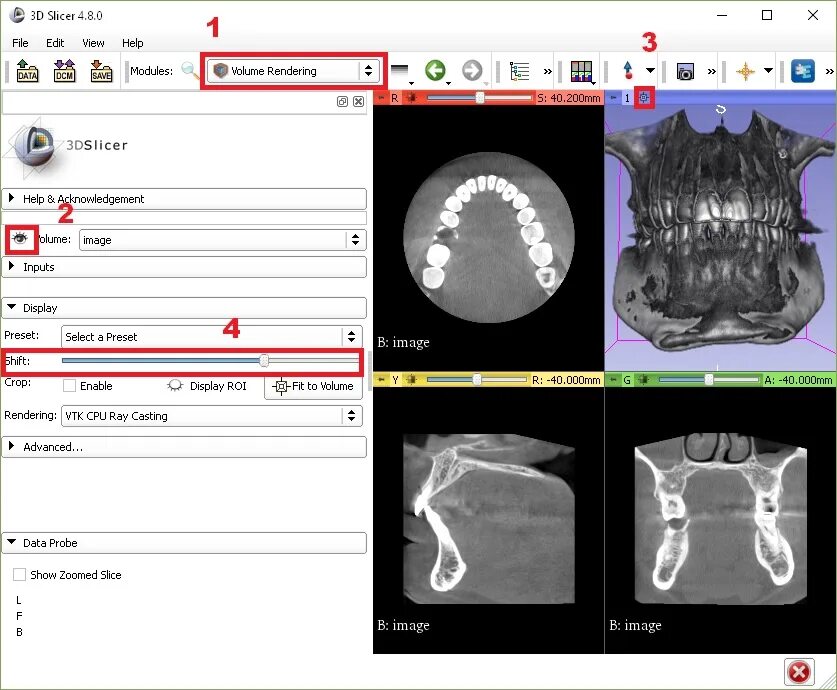The height and width of the screenshot is (690, 837).
Task: Click the coronal slice image
Action: tap(720, 519)
